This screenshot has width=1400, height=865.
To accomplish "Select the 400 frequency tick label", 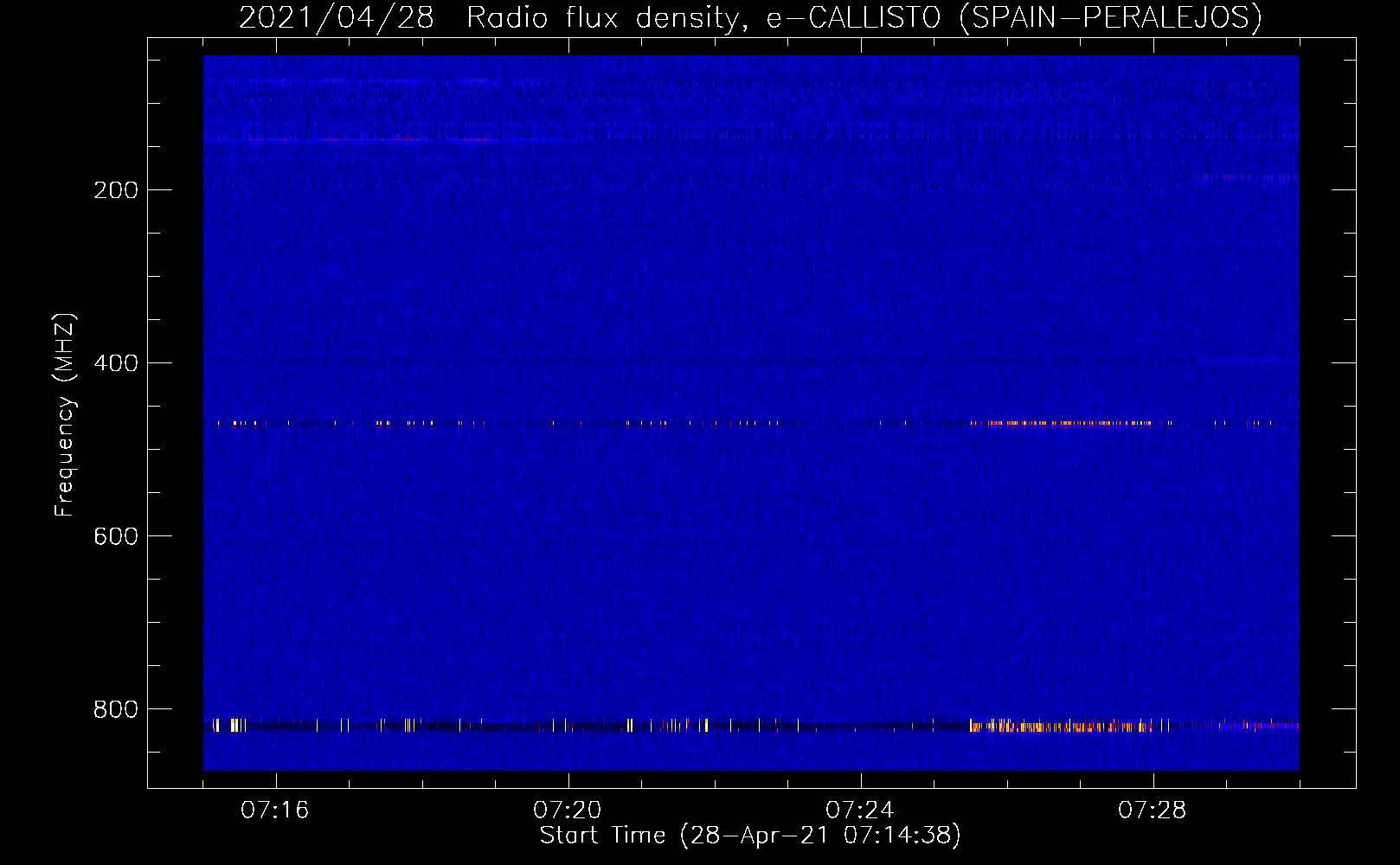I will (116, 363).
